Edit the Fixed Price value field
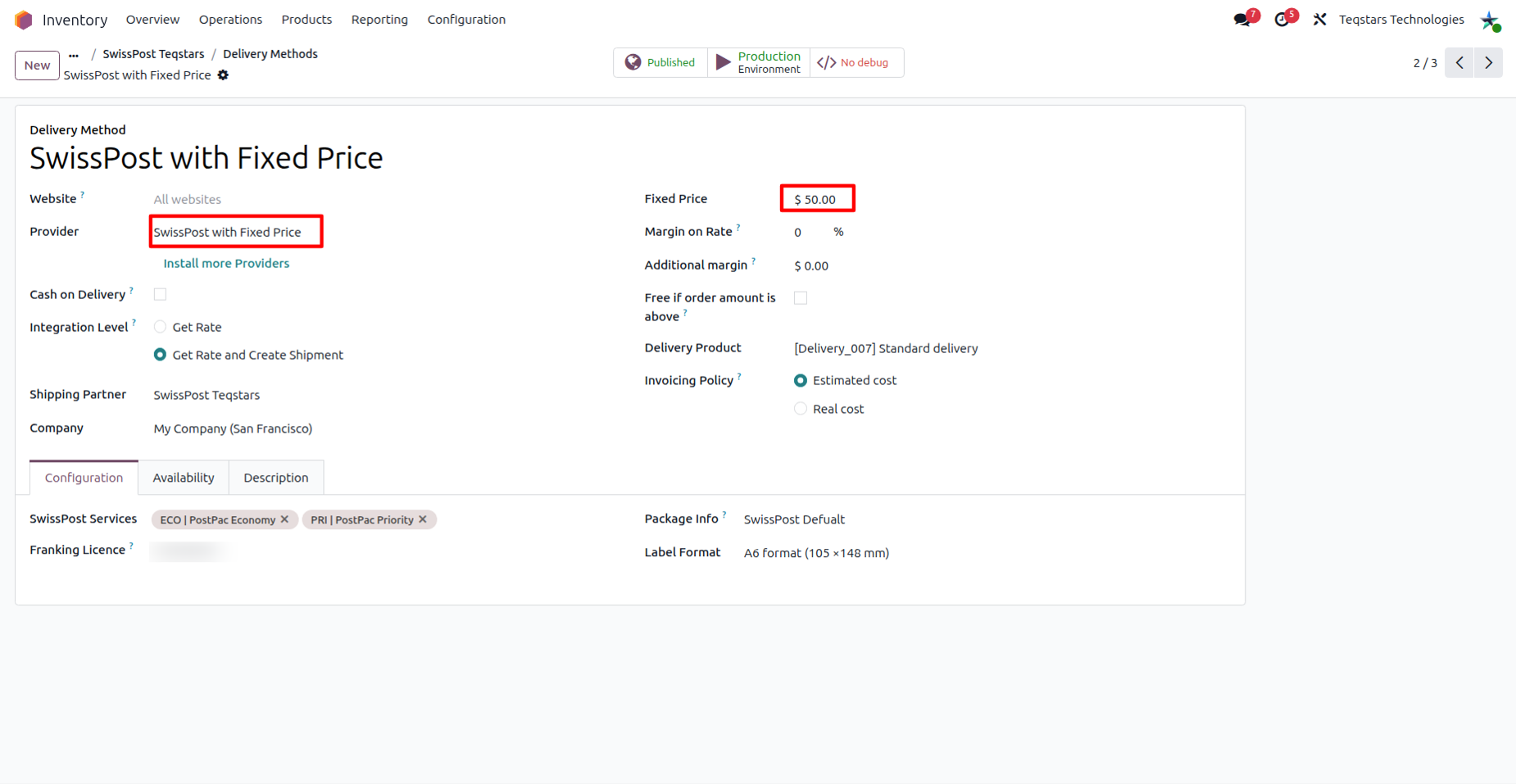 click(x=817, y=199)
